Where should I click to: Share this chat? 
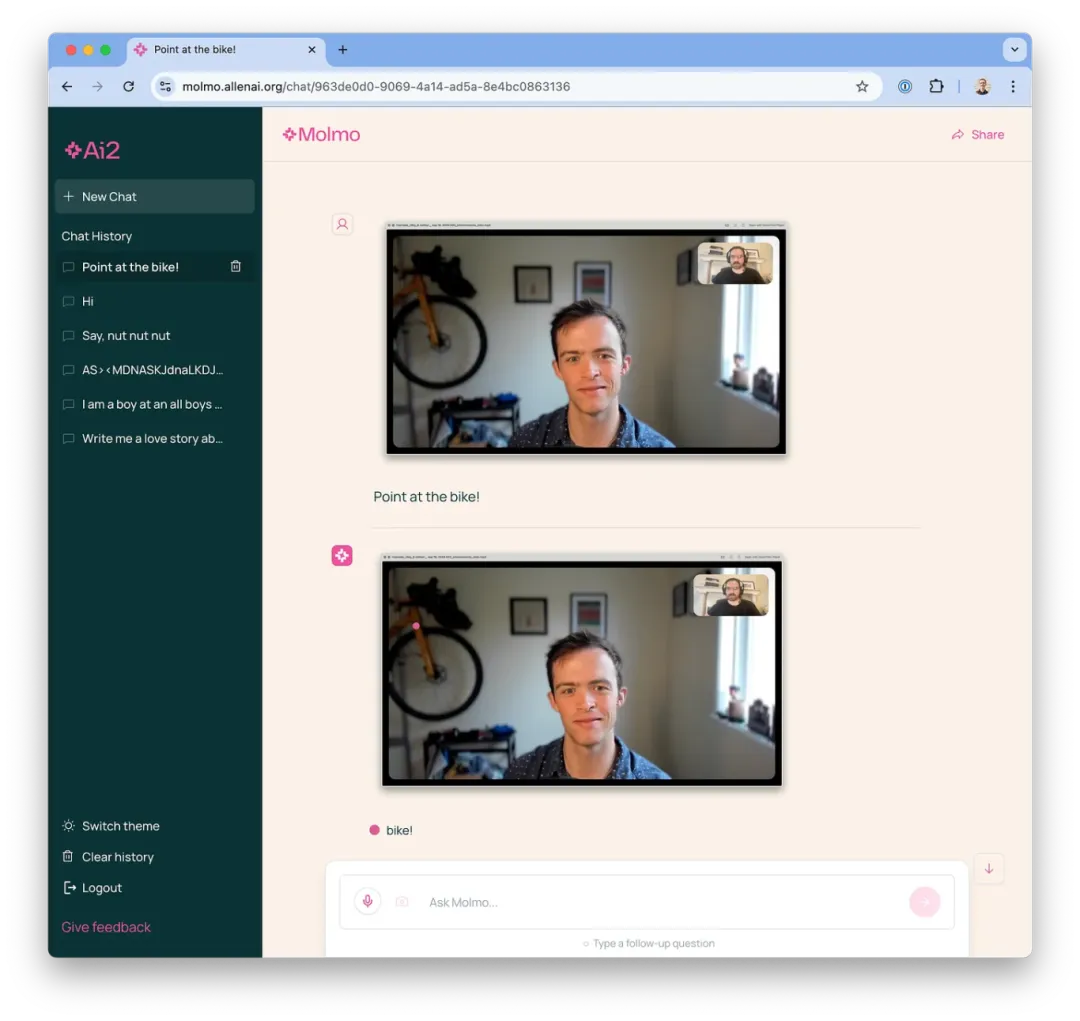tap(978, 135)
